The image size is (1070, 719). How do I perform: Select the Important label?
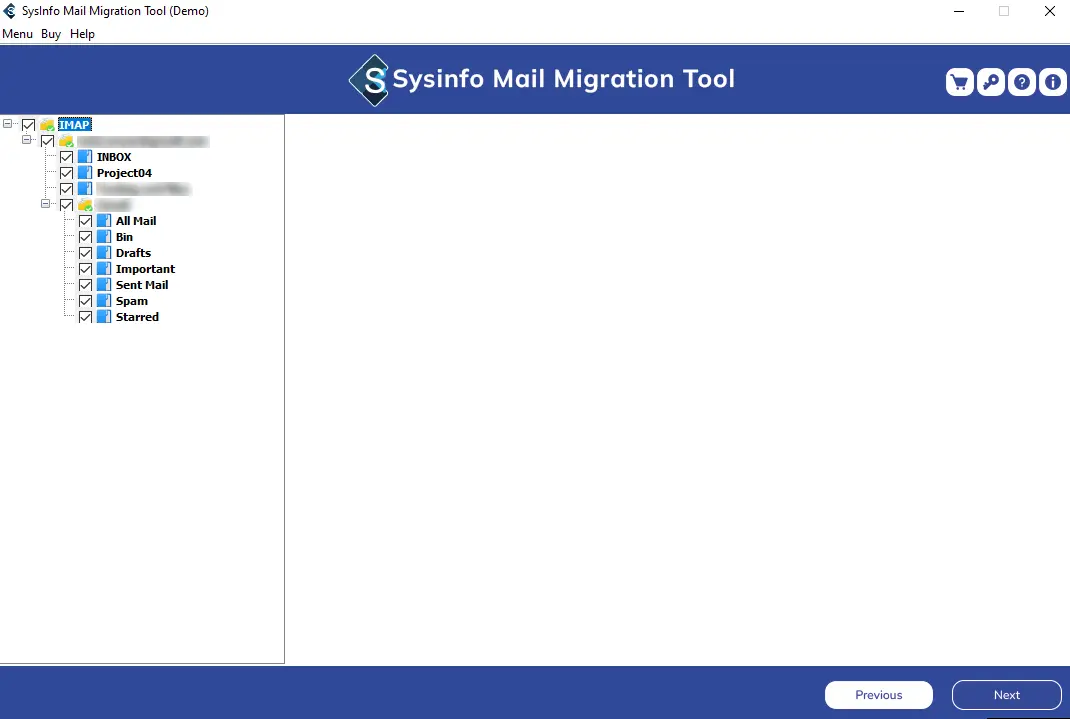tap(145, 269)
